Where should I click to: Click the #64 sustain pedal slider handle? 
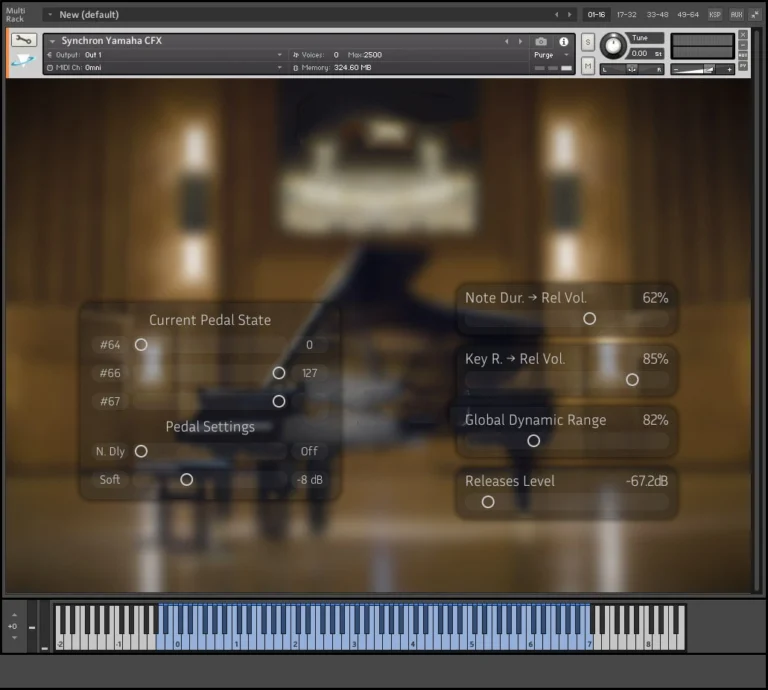coord(141,345)
